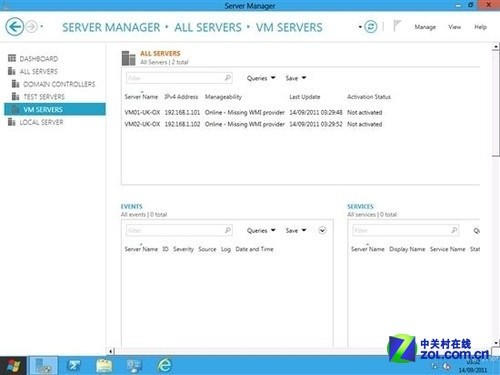Select the VM Servers group

pos(55,109)
